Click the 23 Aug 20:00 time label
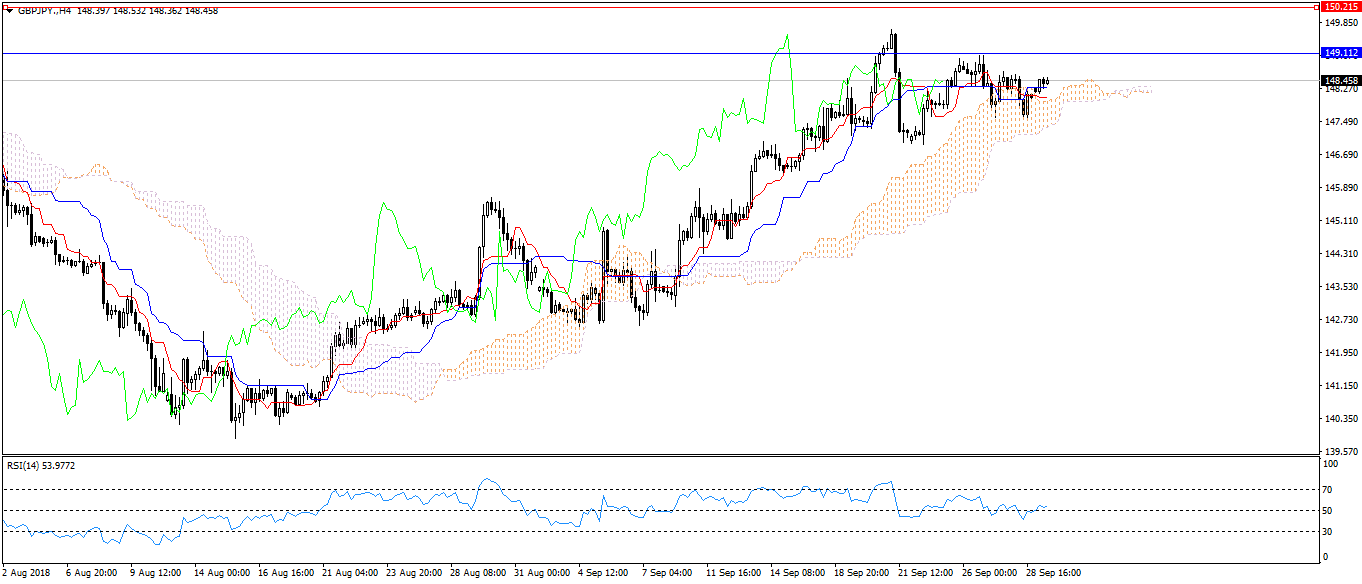 click(x=413, y=574)
